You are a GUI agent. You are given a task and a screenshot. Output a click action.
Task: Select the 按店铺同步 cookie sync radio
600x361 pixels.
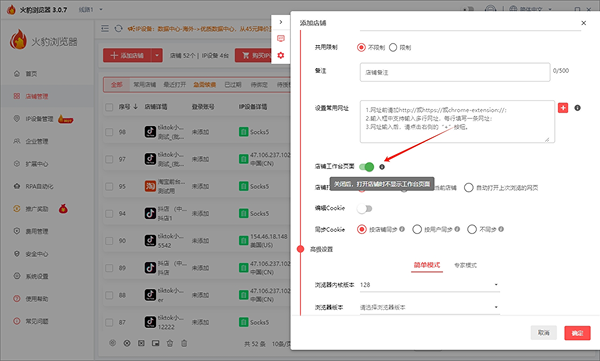click(x=362, y=229)
